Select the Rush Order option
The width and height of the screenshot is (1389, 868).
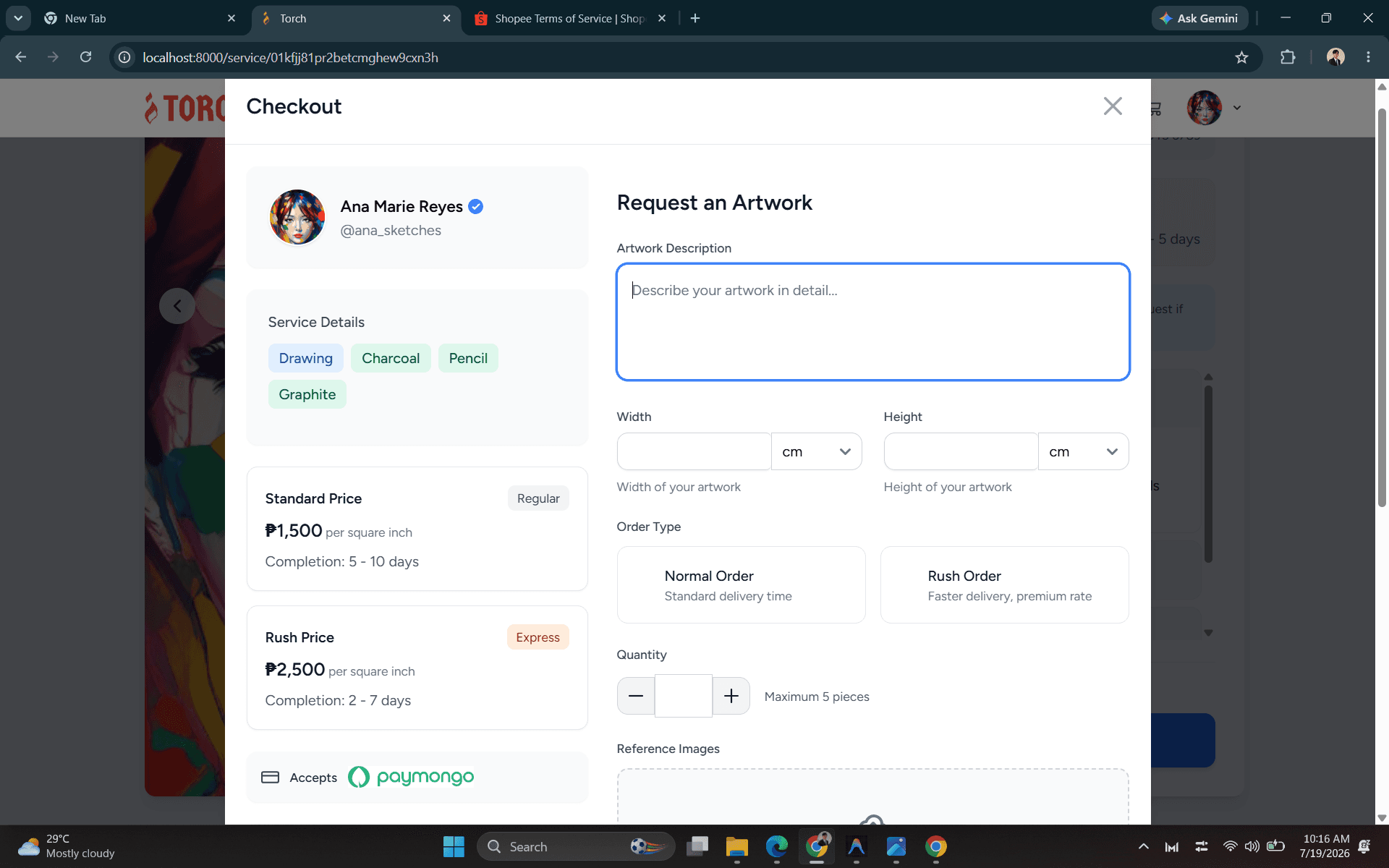point(1004,585)
